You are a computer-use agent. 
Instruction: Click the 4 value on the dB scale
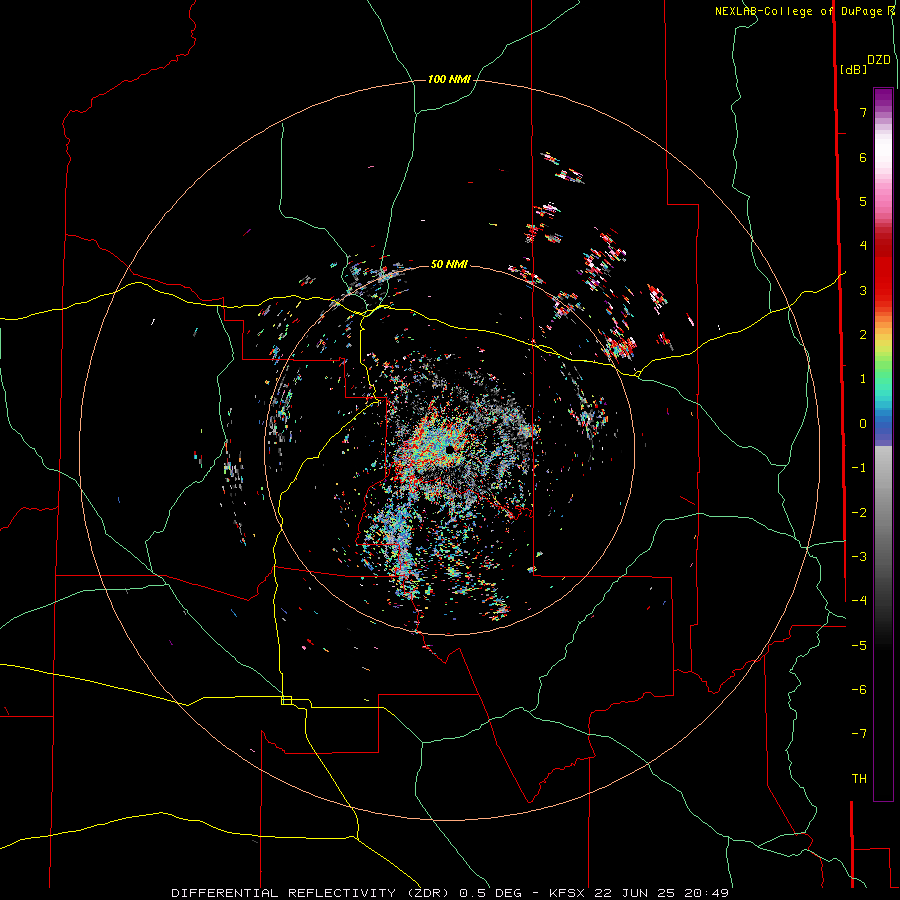tap(863, 246)
